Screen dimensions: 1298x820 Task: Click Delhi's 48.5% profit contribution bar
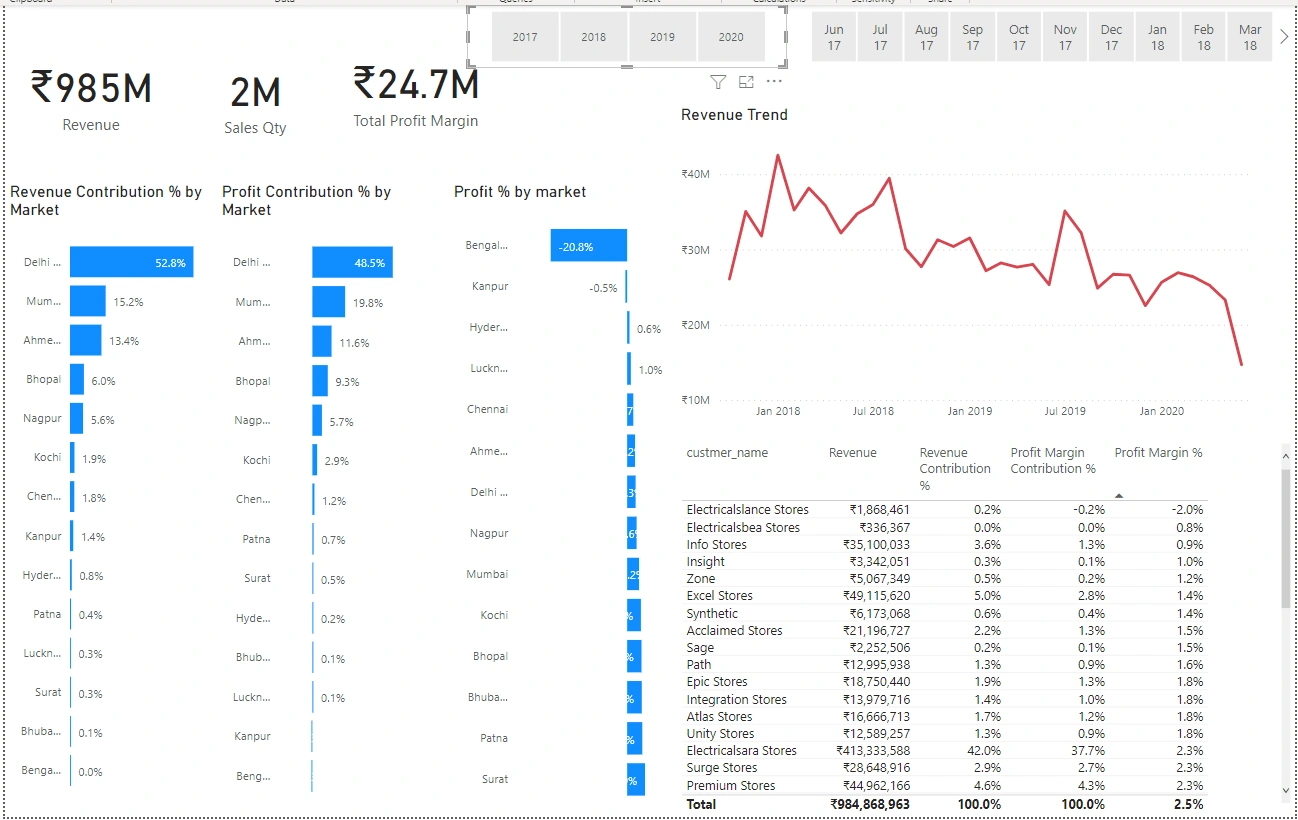click(x=352, y=262)
